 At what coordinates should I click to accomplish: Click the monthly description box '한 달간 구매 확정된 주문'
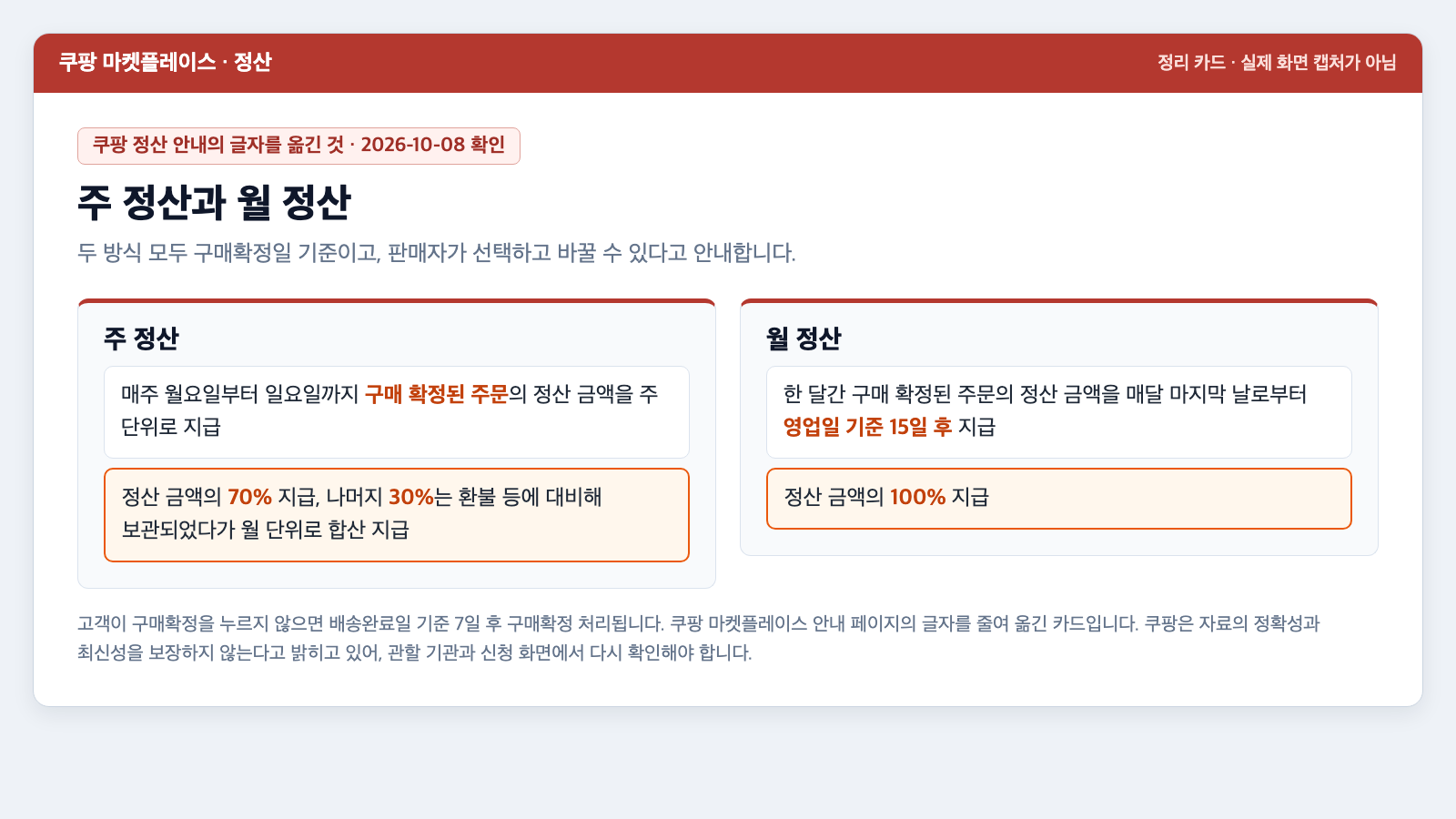coord(1059,412)
